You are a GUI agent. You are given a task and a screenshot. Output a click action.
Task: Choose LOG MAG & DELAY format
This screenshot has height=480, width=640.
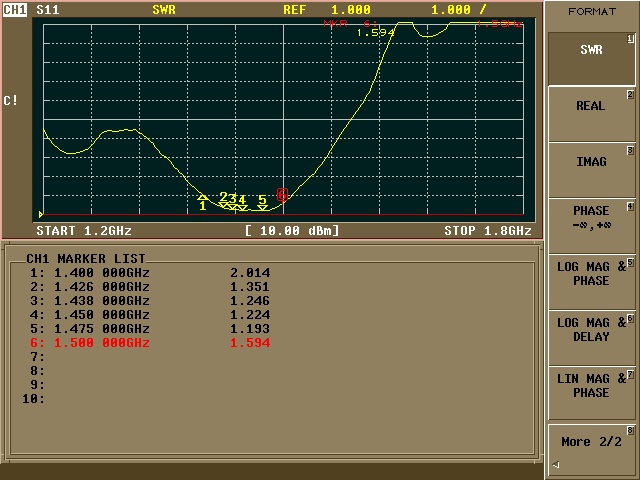click(591, 338)
